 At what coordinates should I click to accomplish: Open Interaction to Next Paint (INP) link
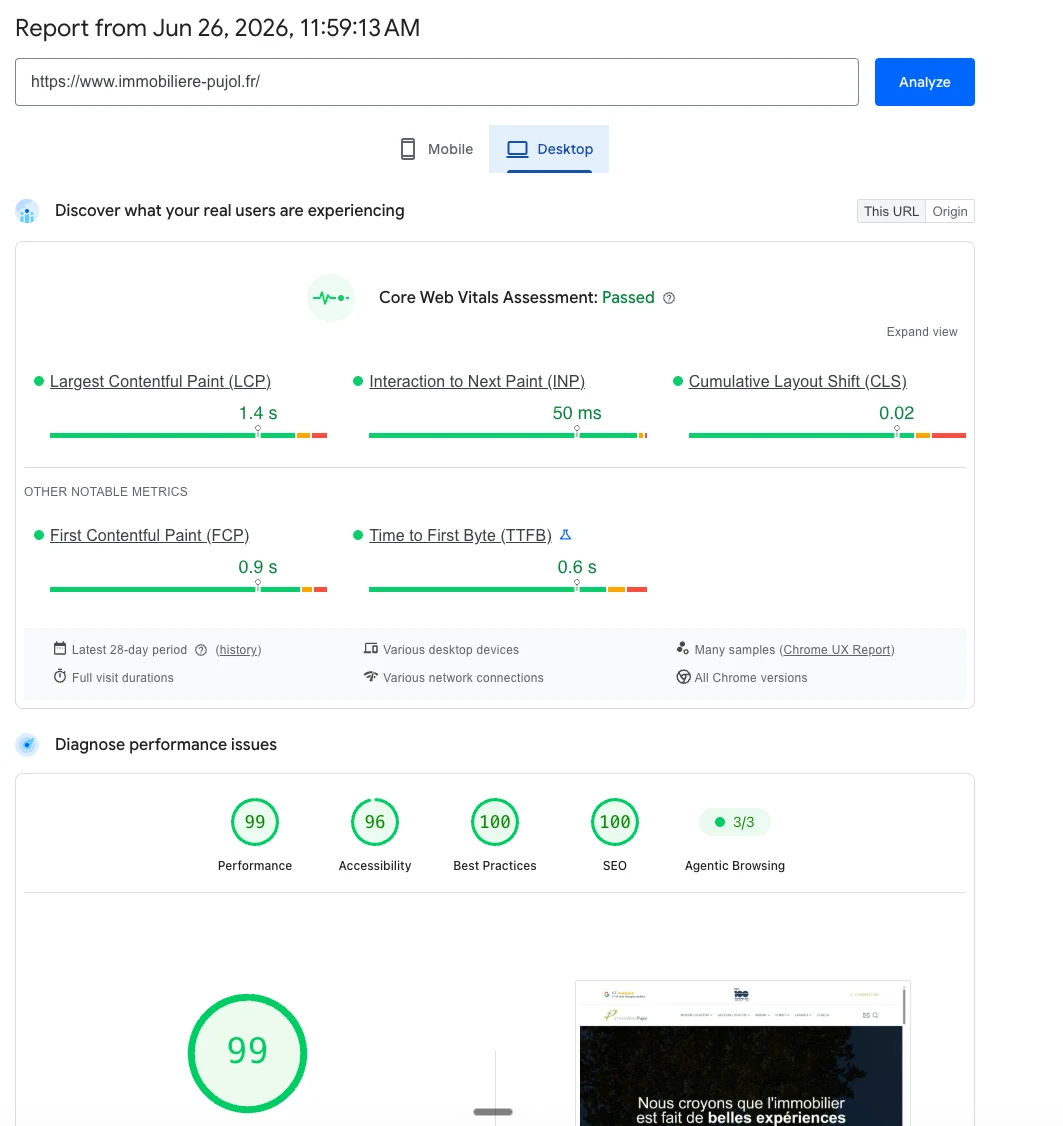[477, 381]
